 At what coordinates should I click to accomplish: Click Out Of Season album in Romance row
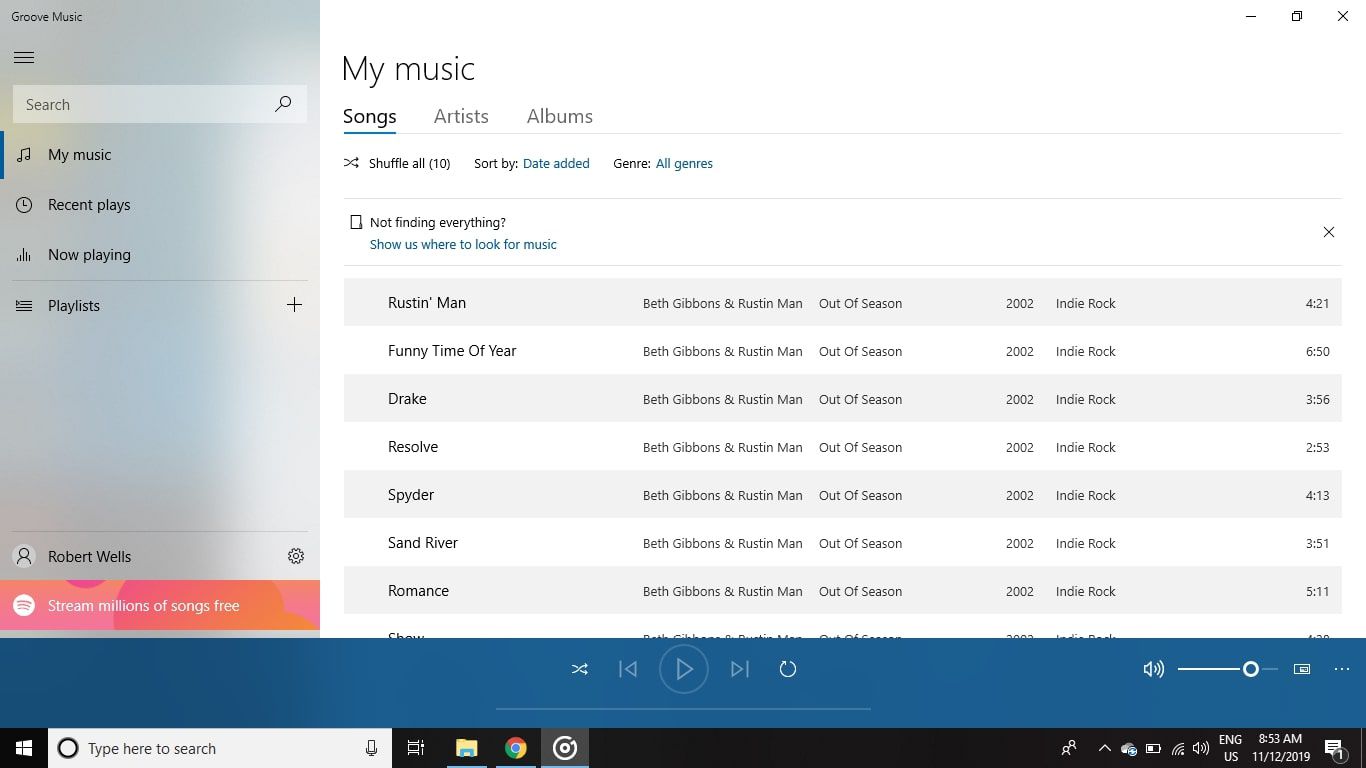point(860,591)
